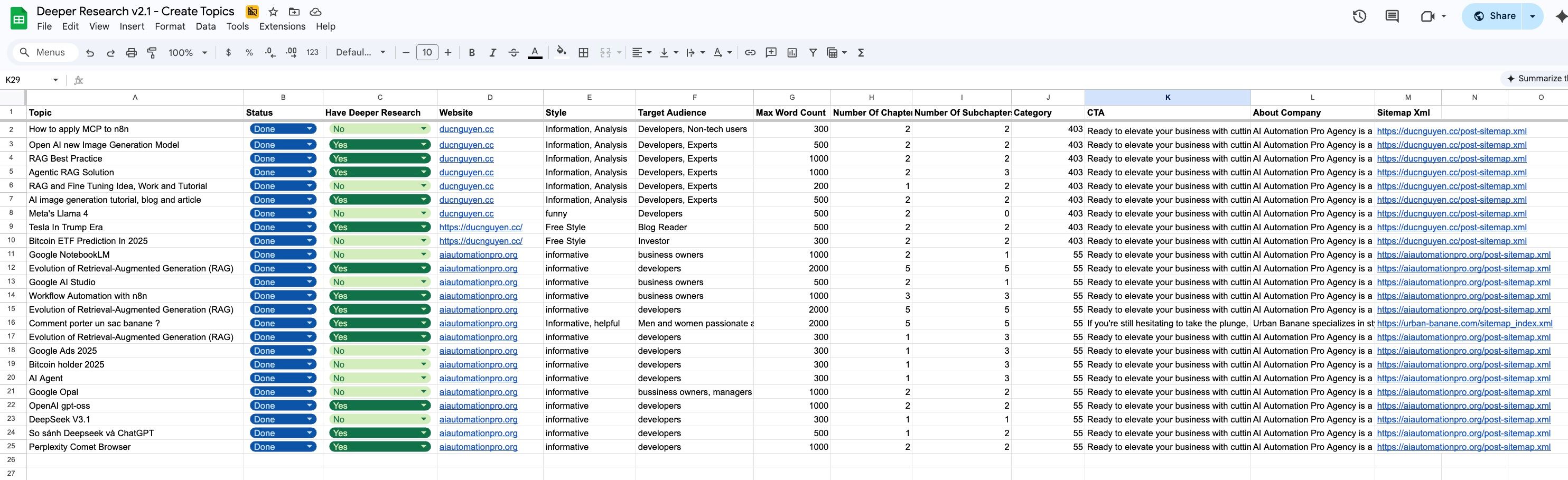Screen dimensions: 1568x480
Task: Open the text color picker
Action: tap(535, 53)
